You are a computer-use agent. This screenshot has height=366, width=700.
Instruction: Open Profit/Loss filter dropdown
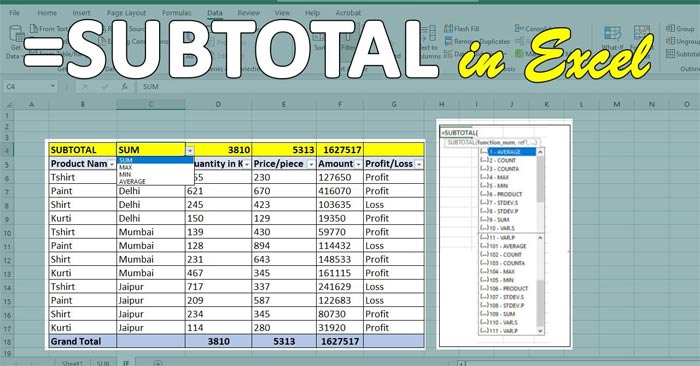pos(419,165)
